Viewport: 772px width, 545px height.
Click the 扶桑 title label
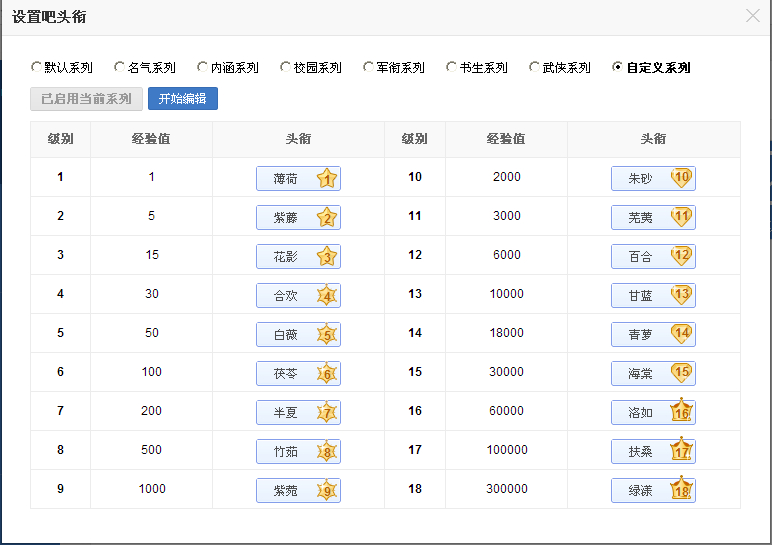click(x=640, y=451)
